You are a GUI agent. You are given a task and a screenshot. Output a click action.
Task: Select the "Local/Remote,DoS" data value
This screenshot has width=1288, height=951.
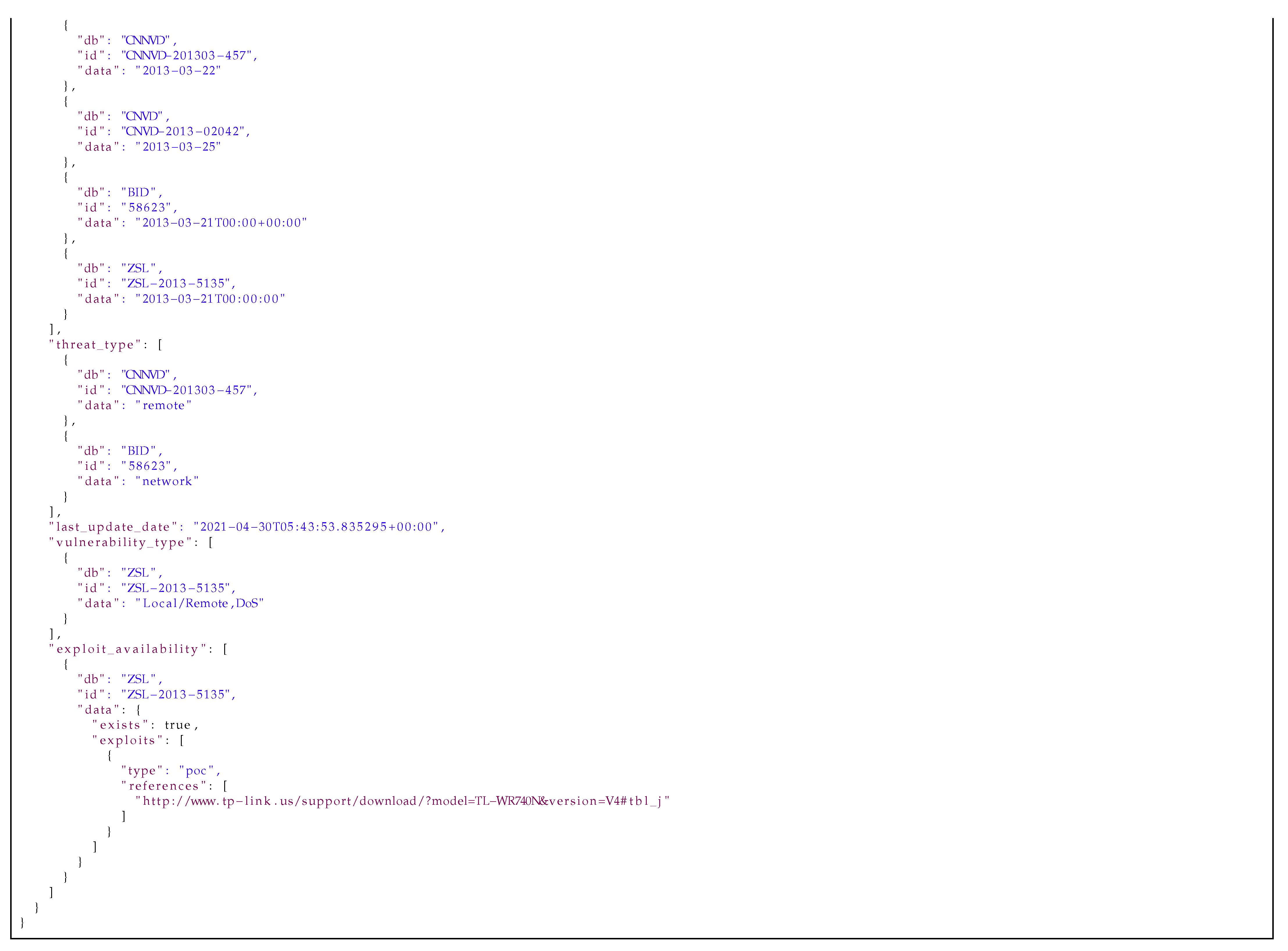point(199,603)
